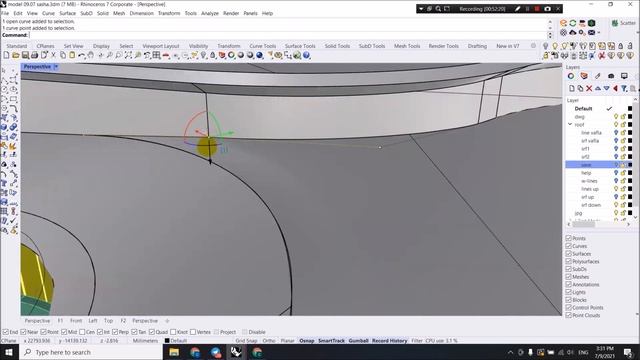Viewport: 640px width, 360px height.
Task: Toggle visibility bulb of layer 'srf up'
Action: (616, 197)
